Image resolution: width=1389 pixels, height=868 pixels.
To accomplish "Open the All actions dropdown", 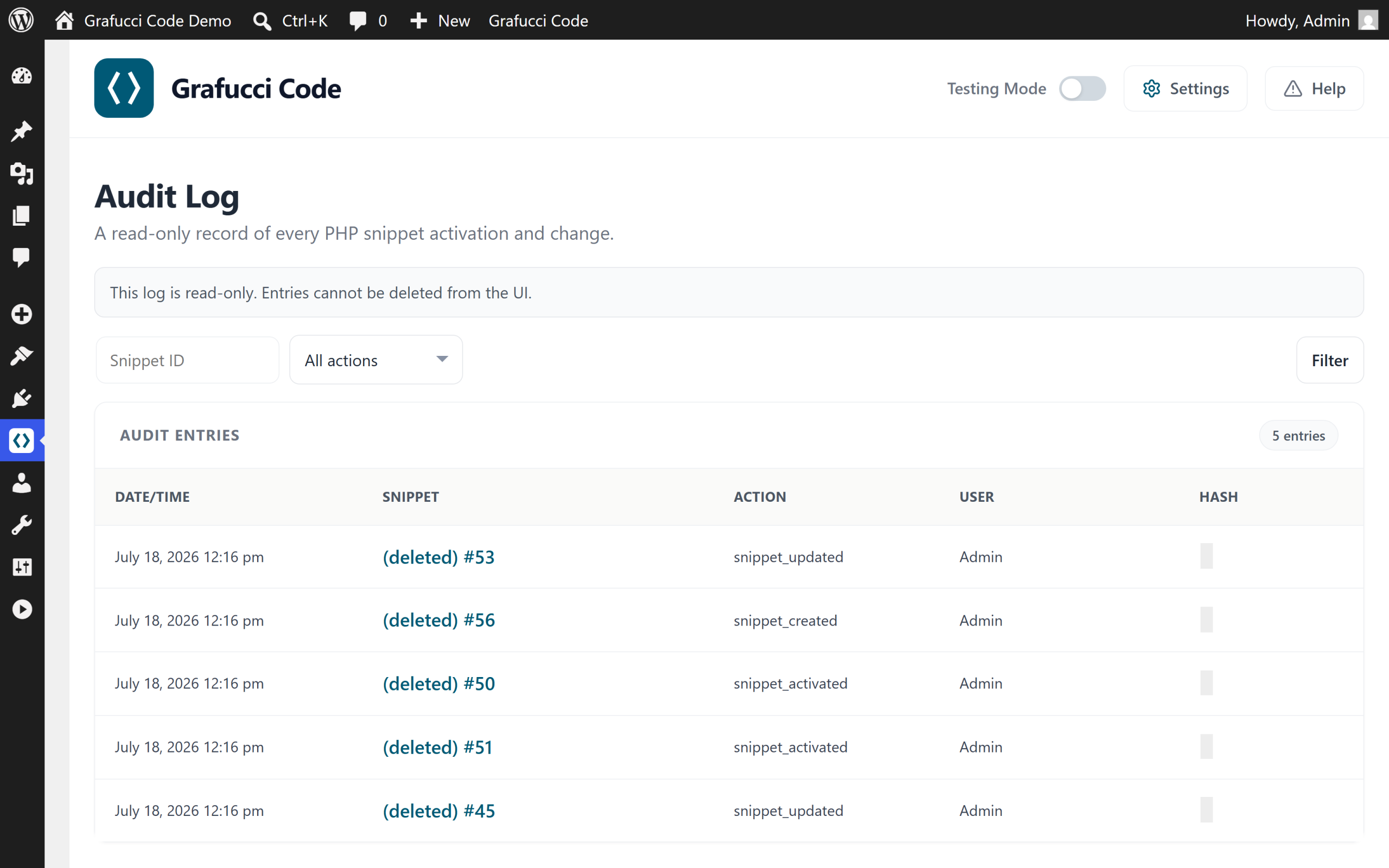I will pos(376,360).
